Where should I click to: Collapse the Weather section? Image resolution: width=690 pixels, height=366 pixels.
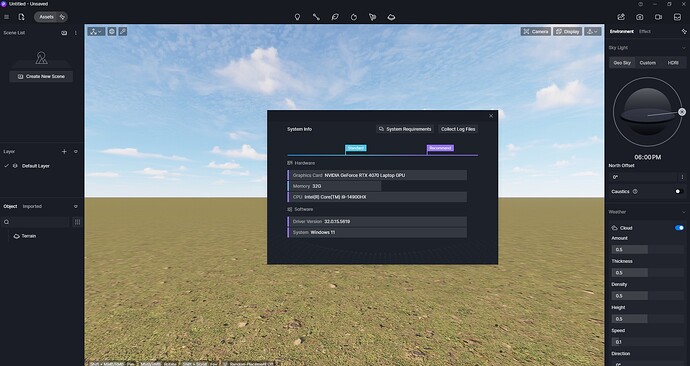(683, 212)
